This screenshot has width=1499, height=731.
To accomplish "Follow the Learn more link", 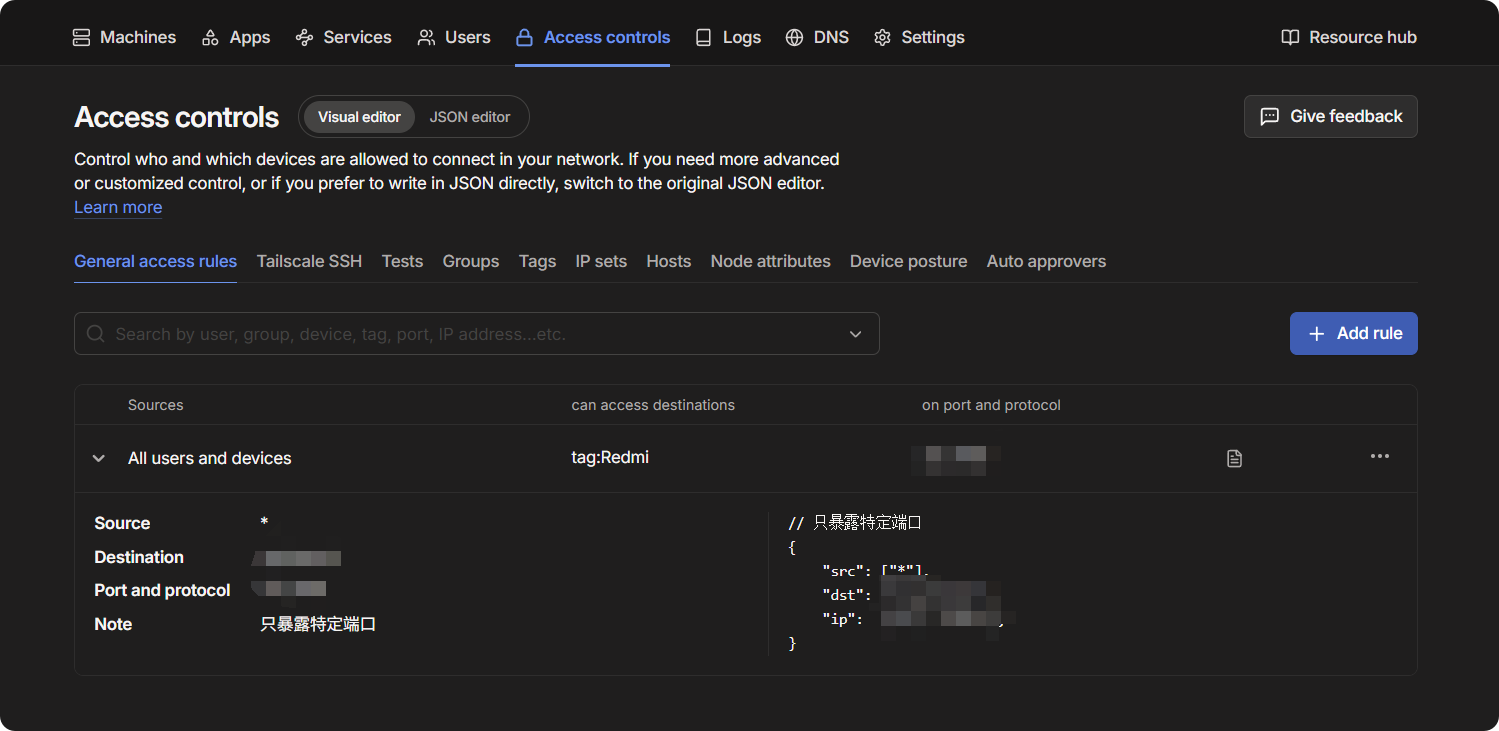I will tap(118, 207).
